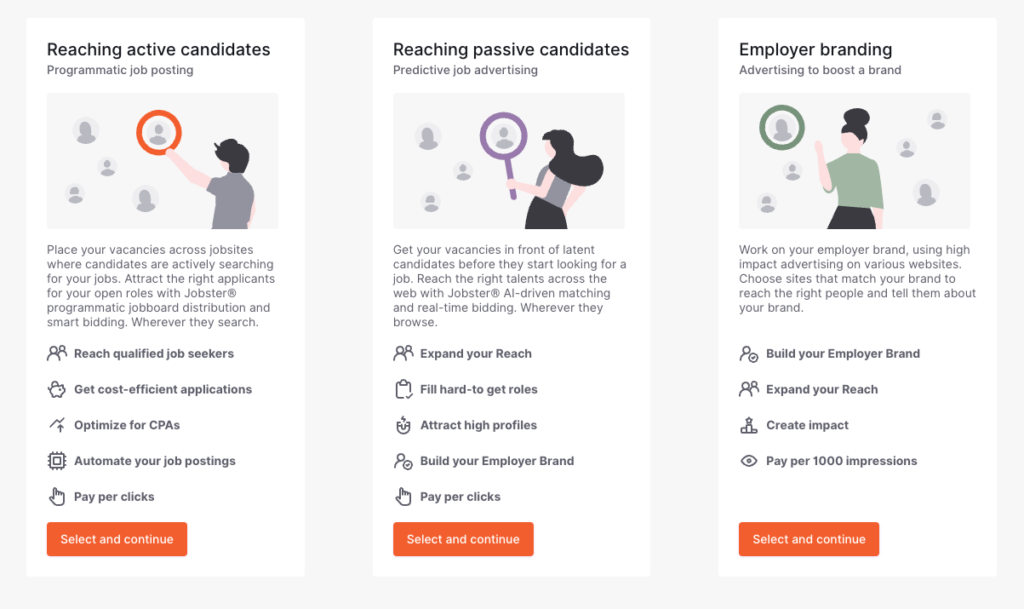Click the hand pointer icon in active candidates card

point(57,497)
